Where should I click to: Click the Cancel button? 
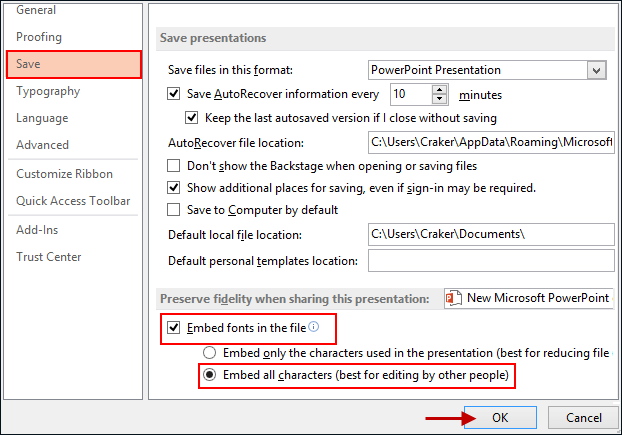coord(583,417)
